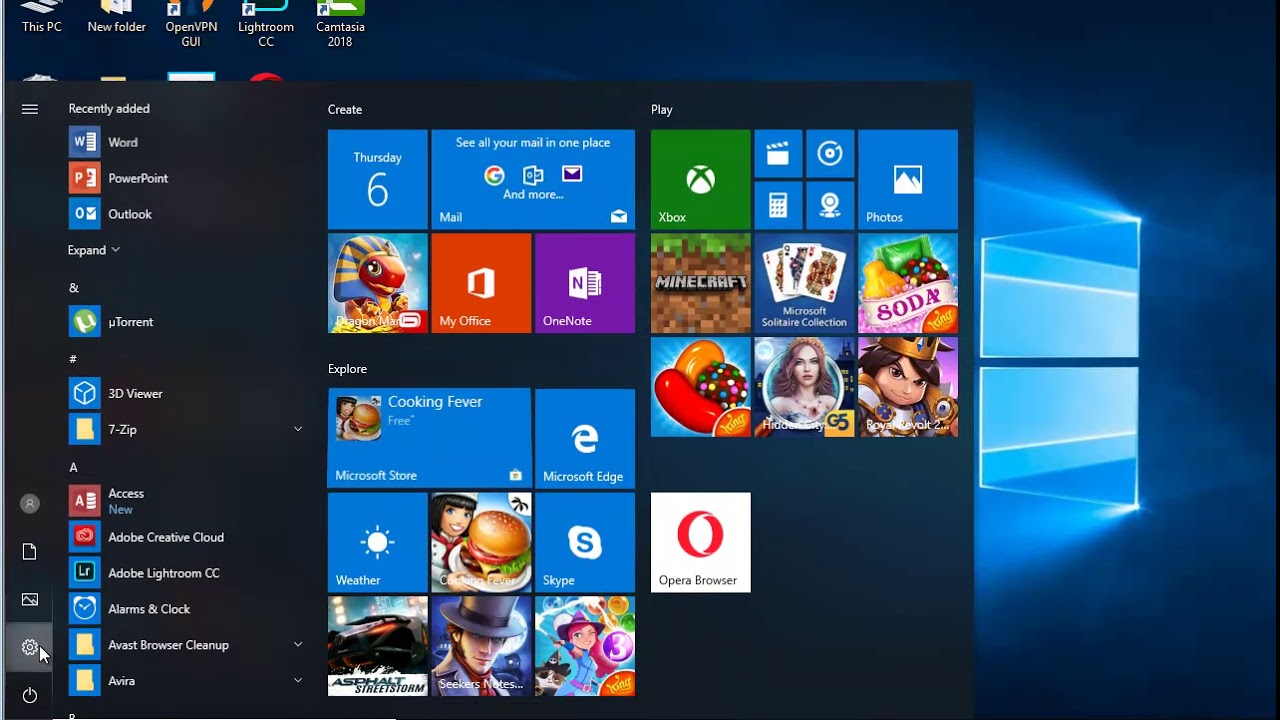Screen dimensions: 1280x720
Task: Select the letter A index header
Action: 73,467
